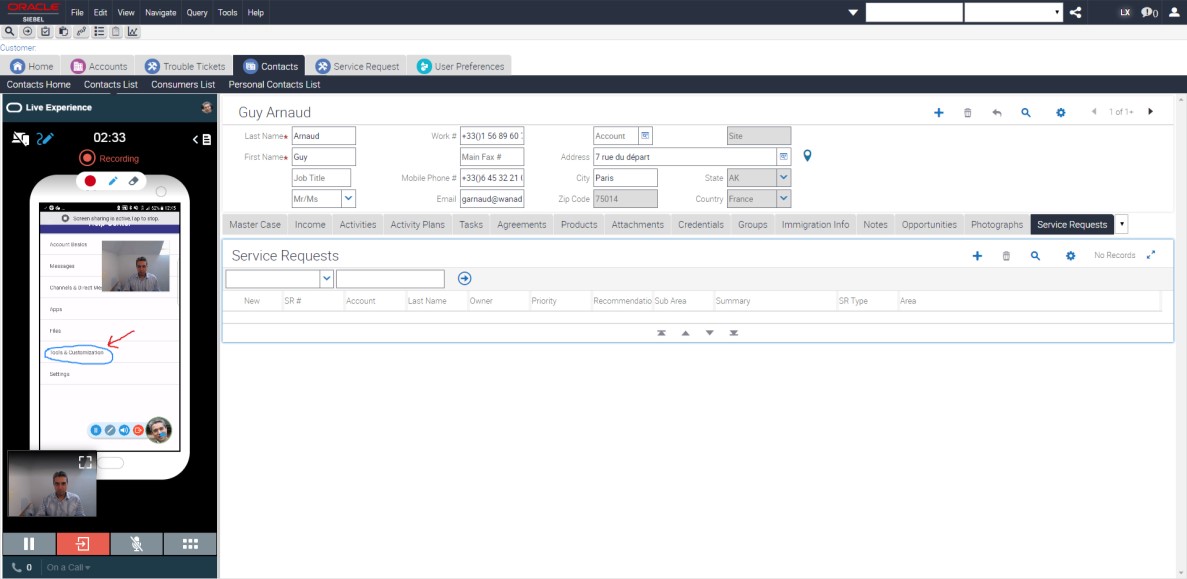
Task: Open the Account picker icon
Action: coord(645,135)
